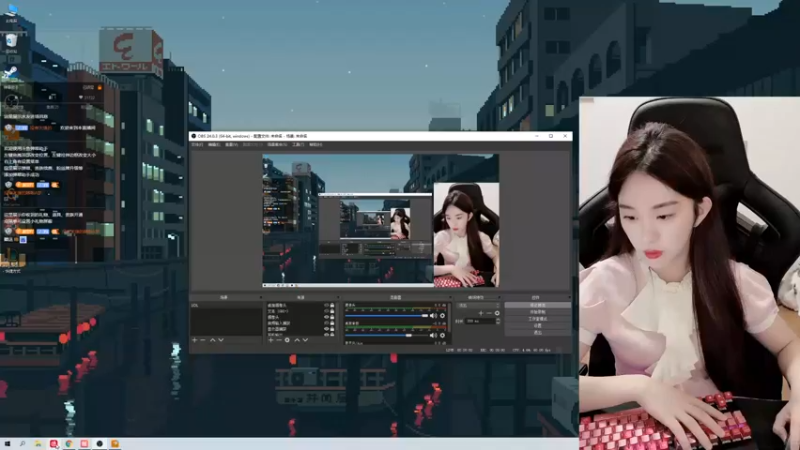This screenshot has height=450, width=800.
Task: Adjust transition duration stepper arrows
Action: [498, 321]
